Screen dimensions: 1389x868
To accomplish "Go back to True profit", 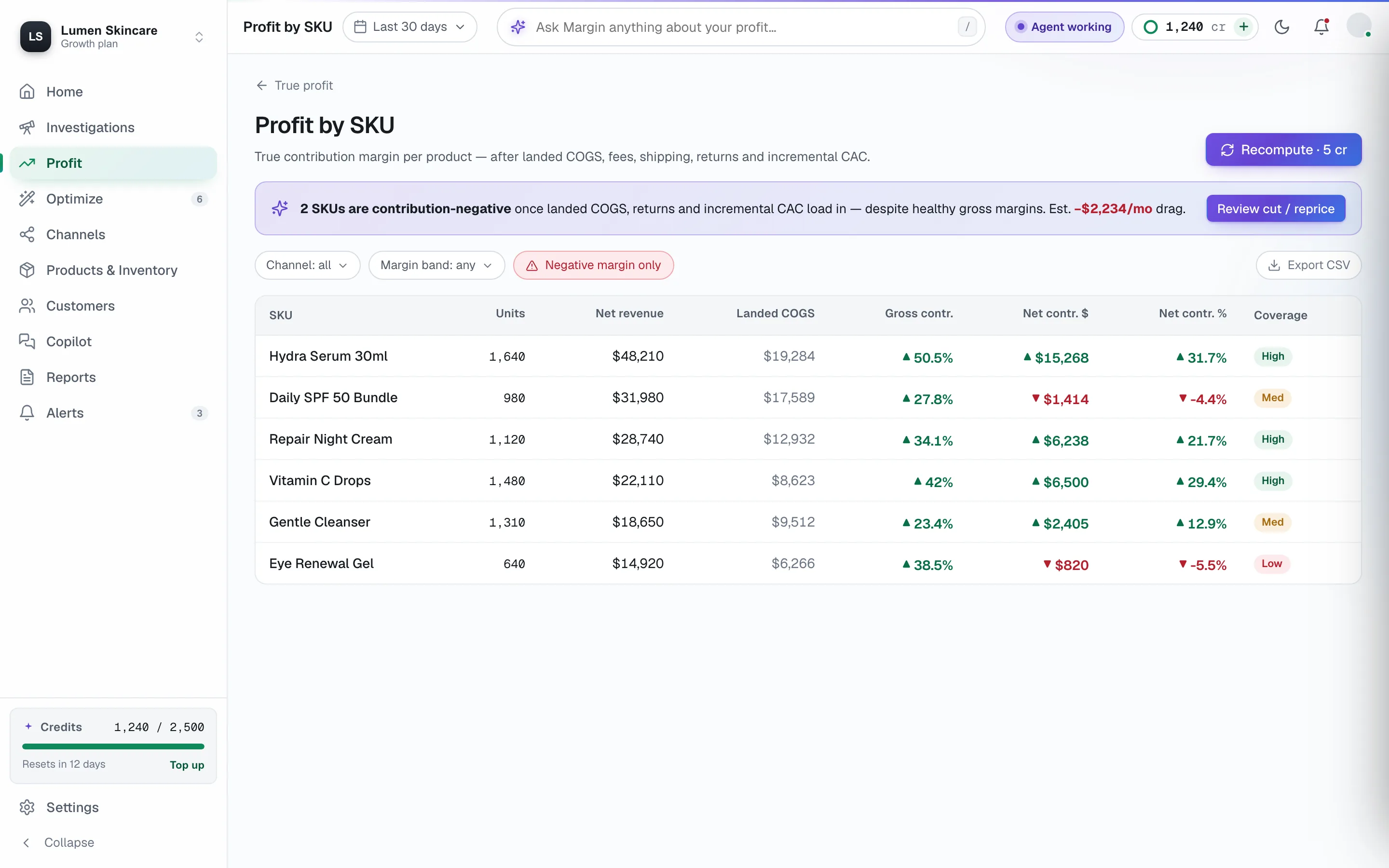I will coord(295,85).
